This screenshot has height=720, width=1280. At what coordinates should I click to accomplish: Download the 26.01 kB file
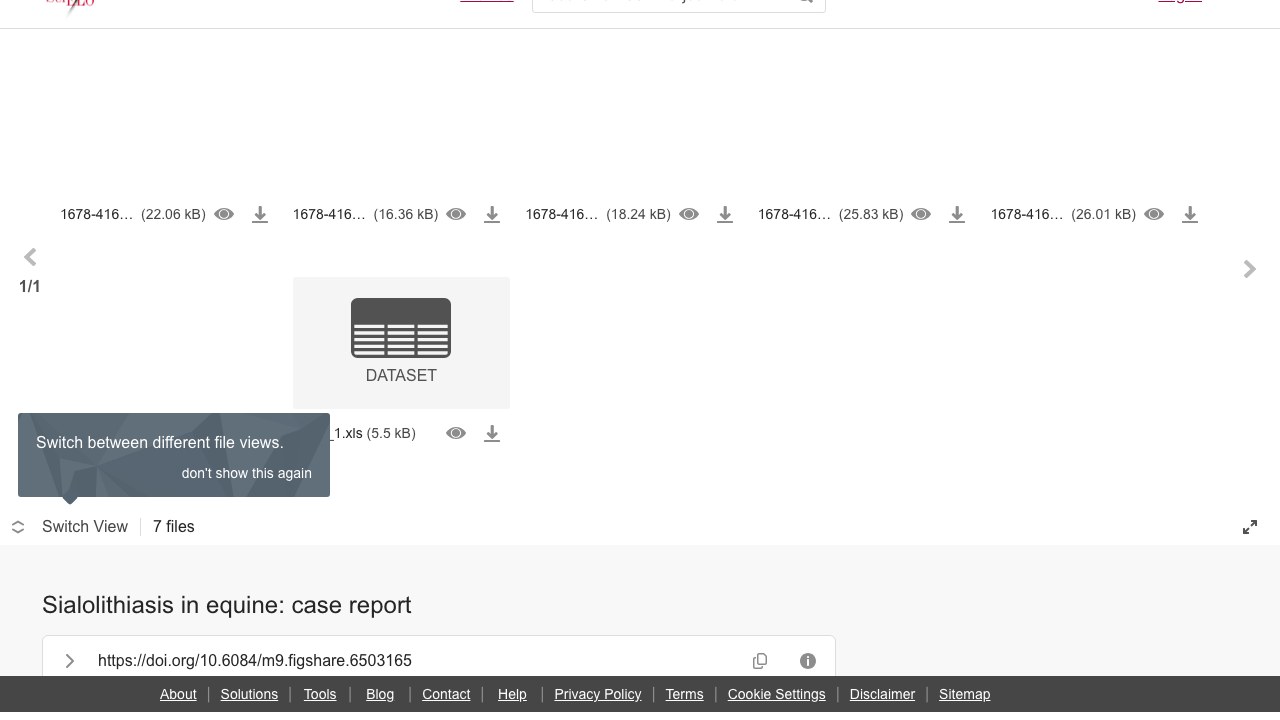(x=1190, y=214)
